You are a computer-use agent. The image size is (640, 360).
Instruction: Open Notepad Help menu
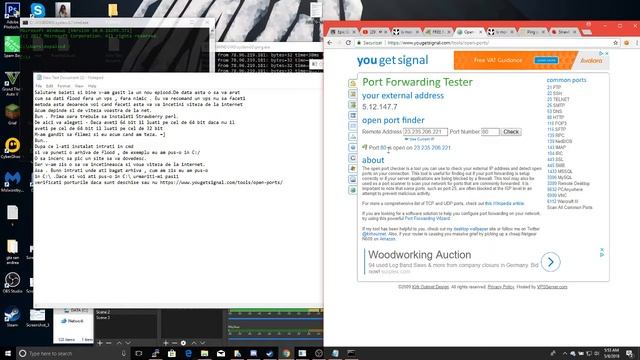click(92, 86)
